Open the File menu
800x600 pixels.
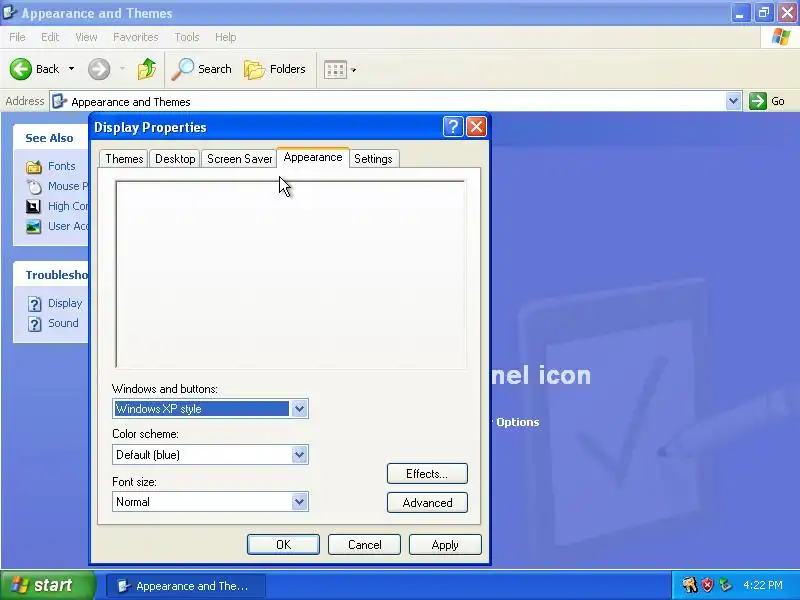pos(17,37)
